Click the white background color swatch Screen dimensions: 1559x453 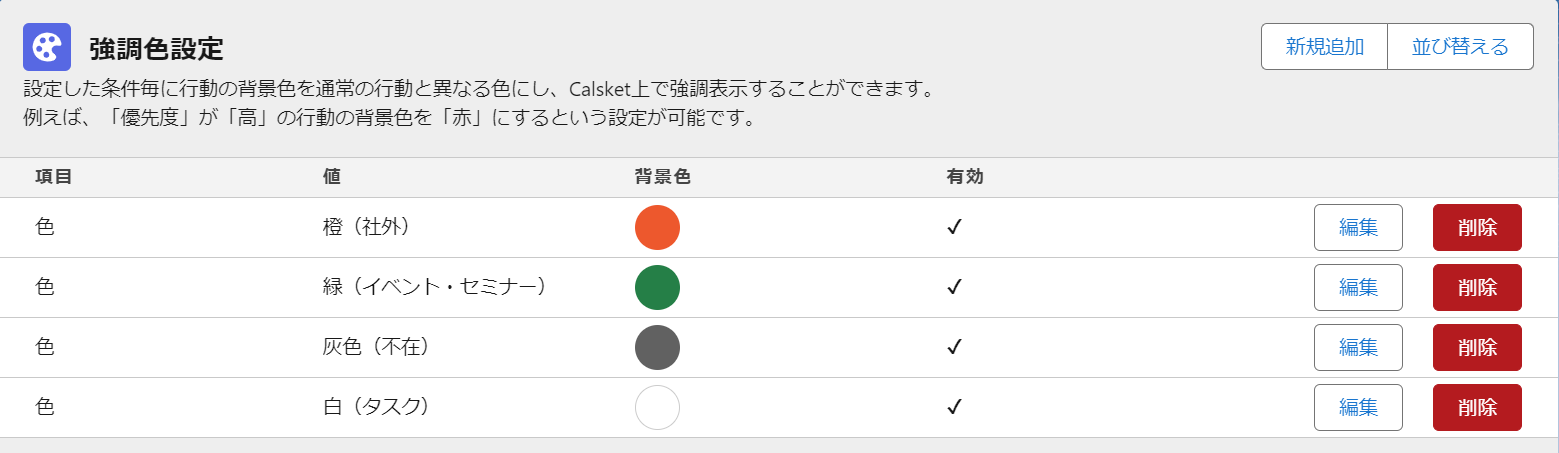[657, 407]
